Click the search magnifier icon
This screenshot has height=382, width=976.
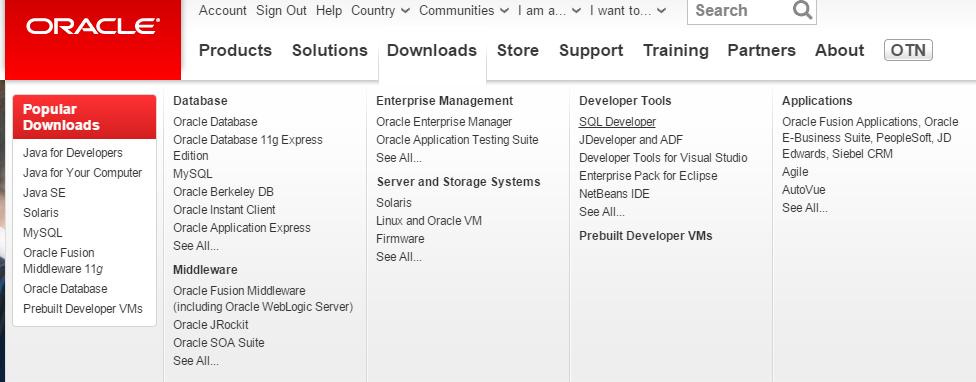(x=802, y=10)
